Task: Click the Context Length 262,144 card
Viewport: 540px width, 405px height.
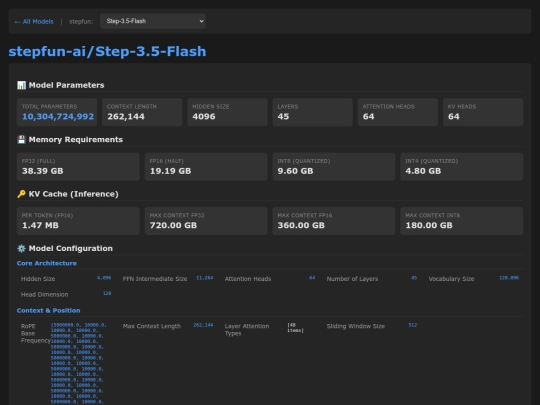Action: pyautogui.click(x=142, y=112)
